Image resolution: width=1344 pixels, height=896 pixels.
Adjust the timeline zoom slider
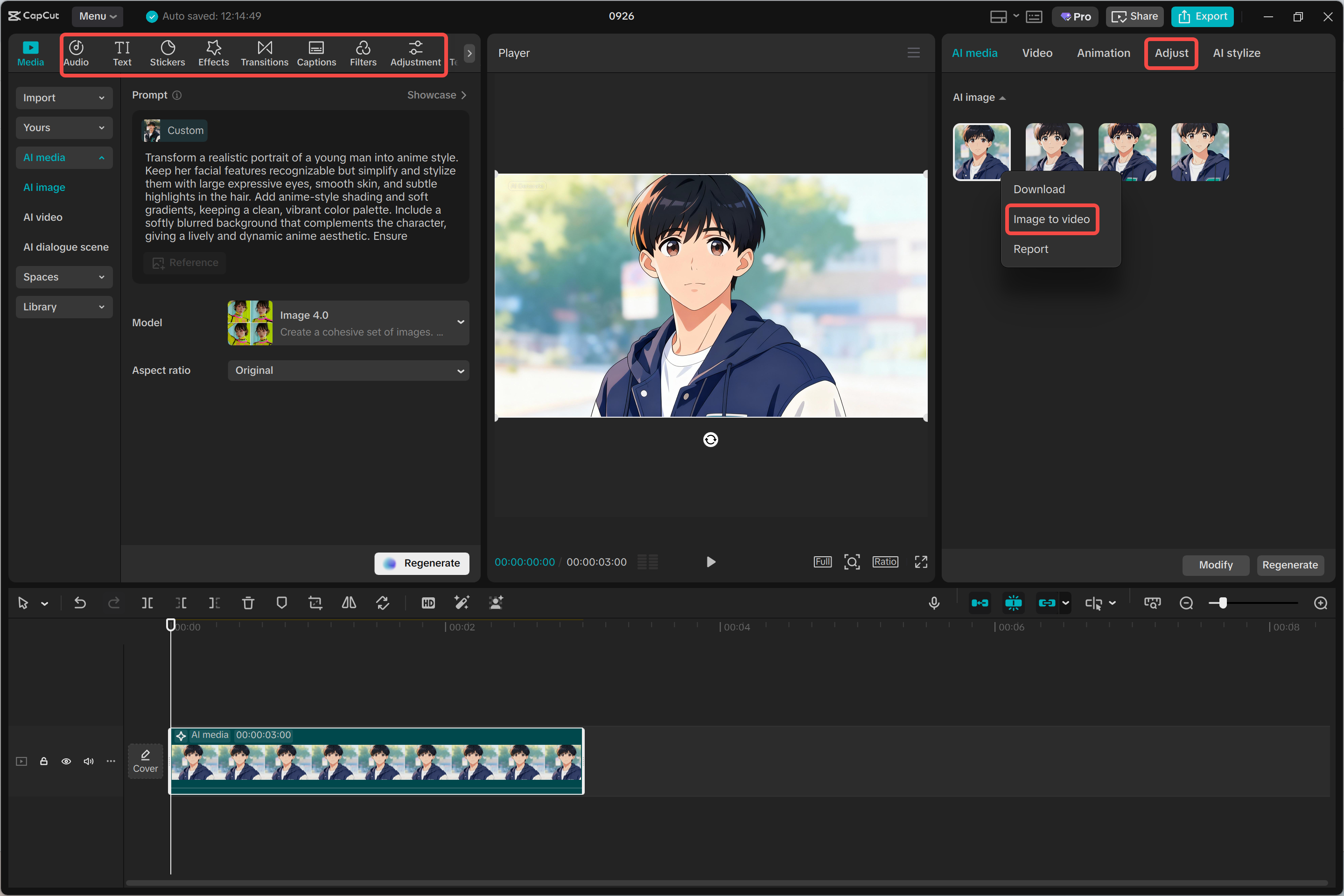tap(1222, 603)
